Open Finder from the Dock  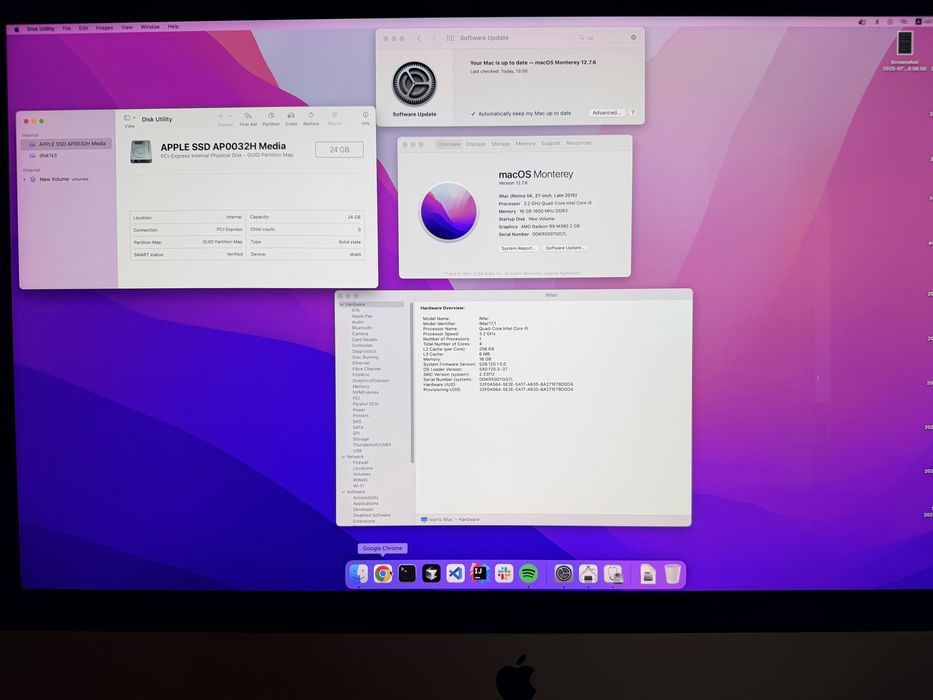coord(358,574)
